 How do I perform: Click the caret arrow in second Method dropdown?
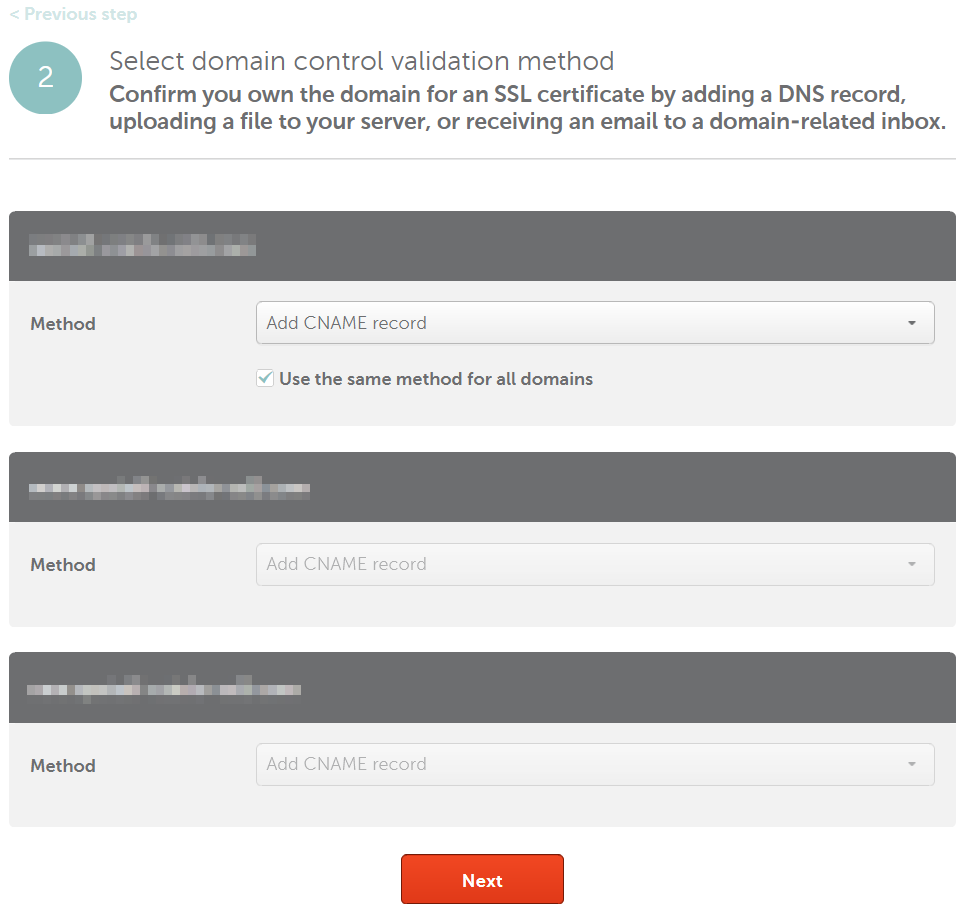(x=912, y=564)
